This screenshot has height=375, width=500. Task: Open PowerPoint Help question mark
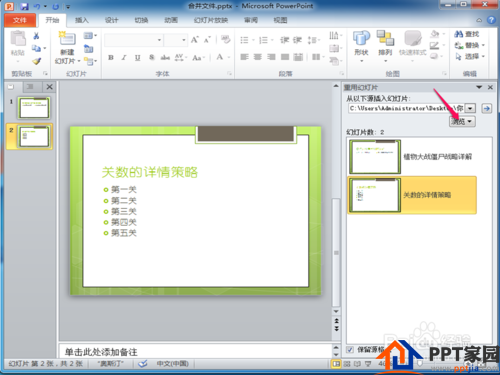(491, 20)
